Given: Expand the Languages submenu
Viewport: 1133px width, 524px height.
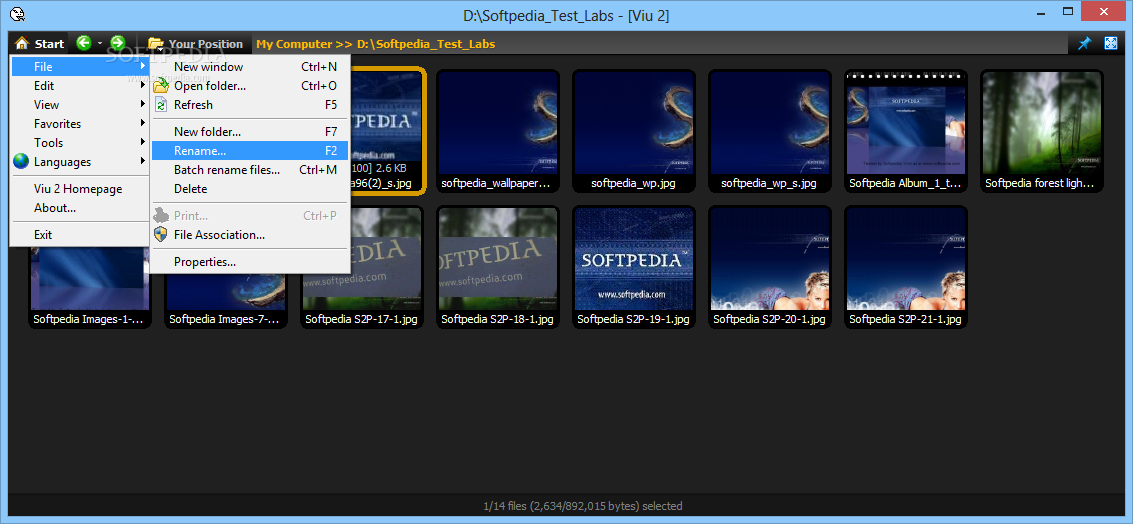Looking at the screenshot, I should 79,162.
